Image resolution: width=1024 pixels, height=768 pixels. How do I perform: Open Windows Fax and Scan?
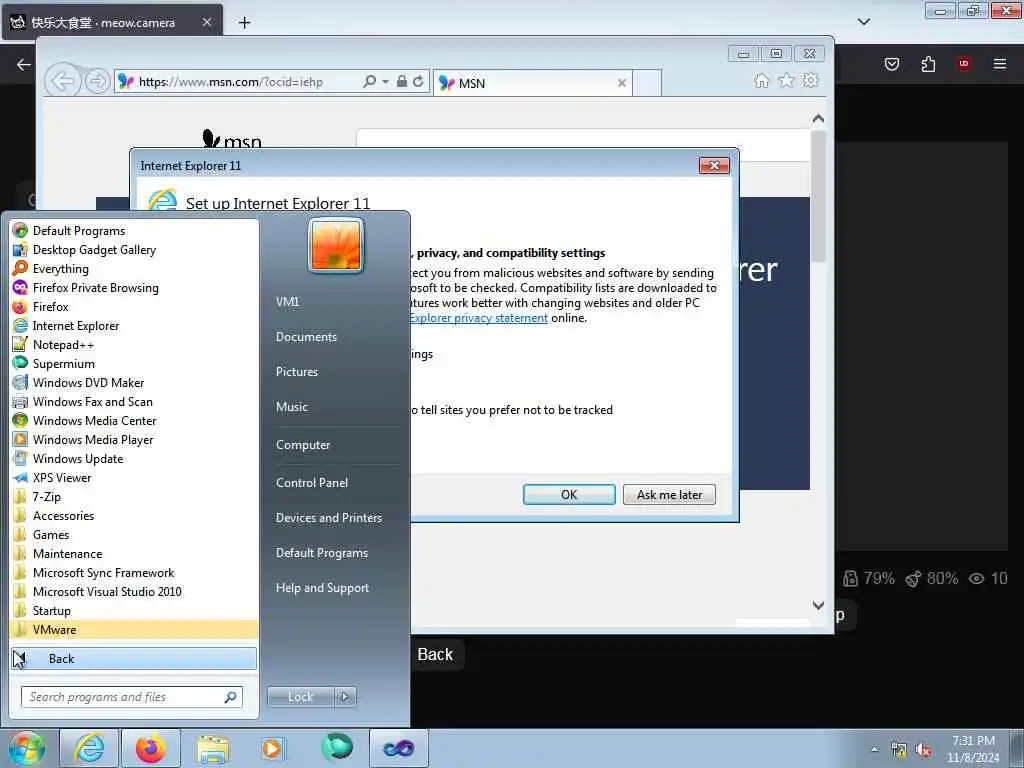pyautogui.click(x=93, y=401)
